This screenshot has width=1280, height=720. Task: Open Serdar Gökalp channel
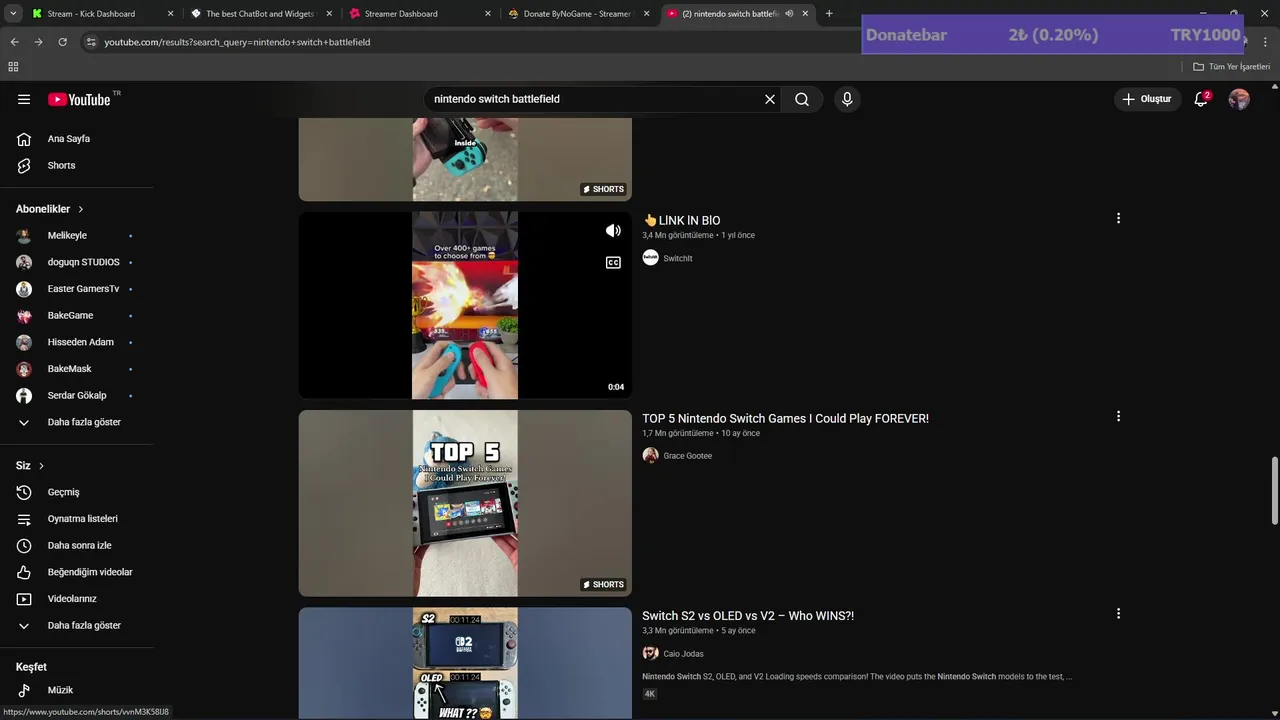(77, 395)
